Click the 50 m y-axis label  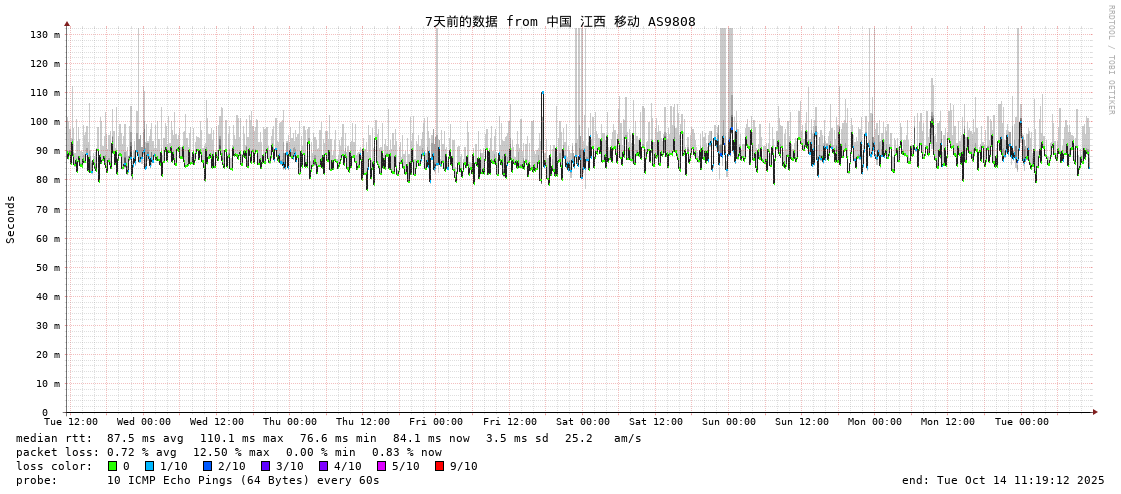(47, 268)
